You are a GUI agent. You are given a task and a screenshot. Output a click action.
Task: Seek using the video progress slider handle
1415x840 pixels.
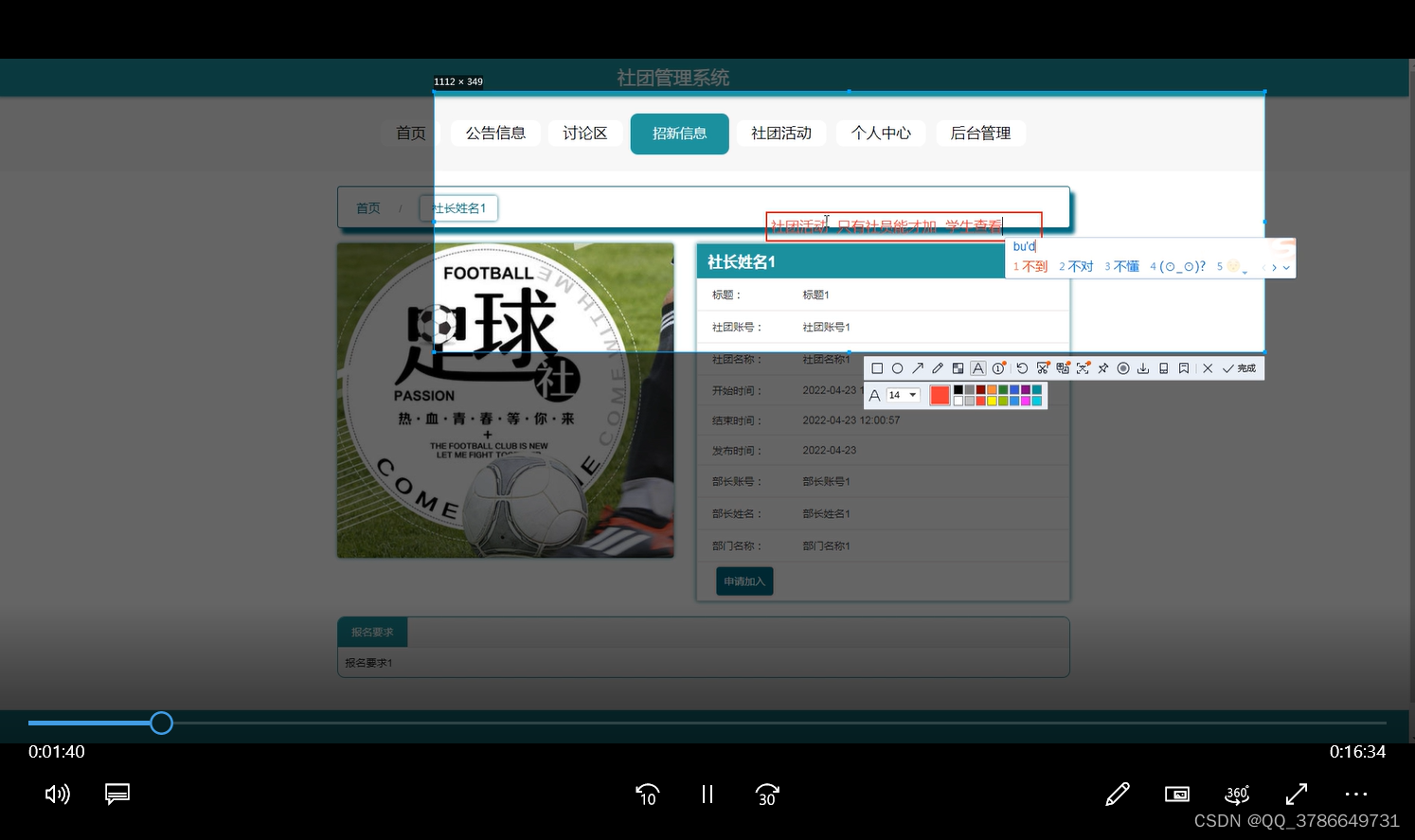click(162, 724)
